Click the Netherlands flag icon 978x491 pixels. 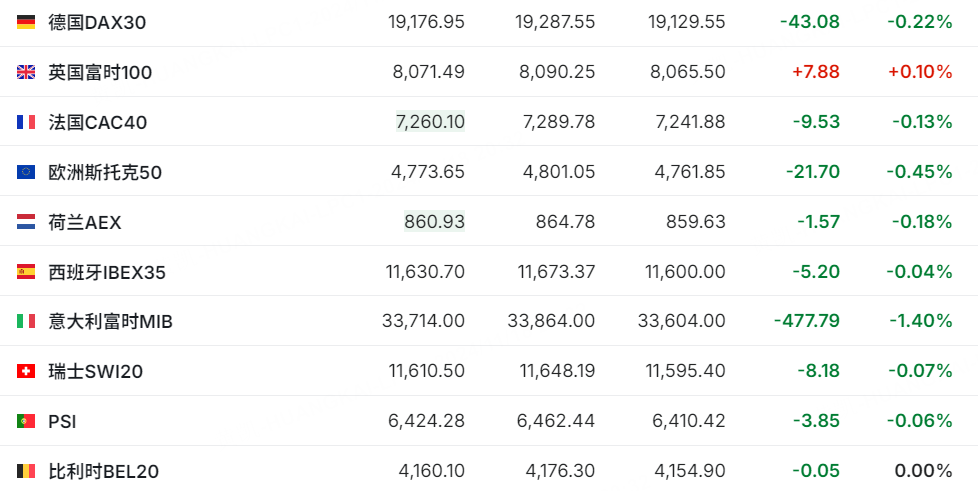coord(26,221)
